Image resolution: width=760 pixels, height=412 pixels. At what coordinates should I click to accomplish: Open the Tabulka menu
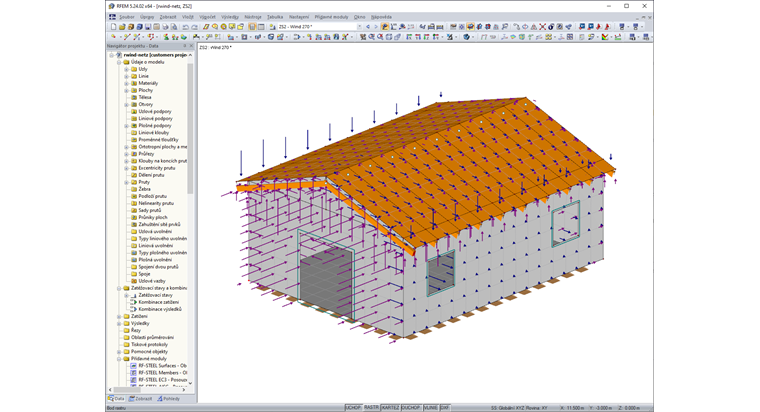(x=275, y=17)
